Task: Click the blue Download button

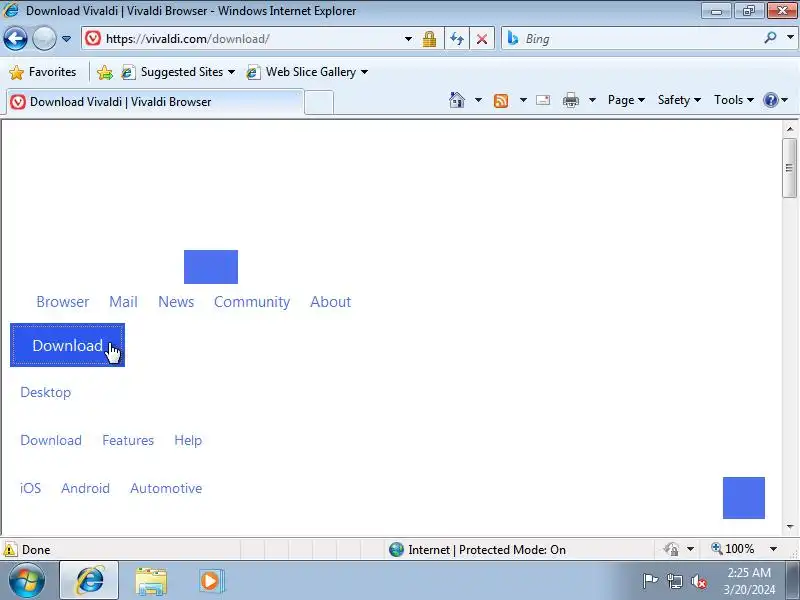Action: 67,345
